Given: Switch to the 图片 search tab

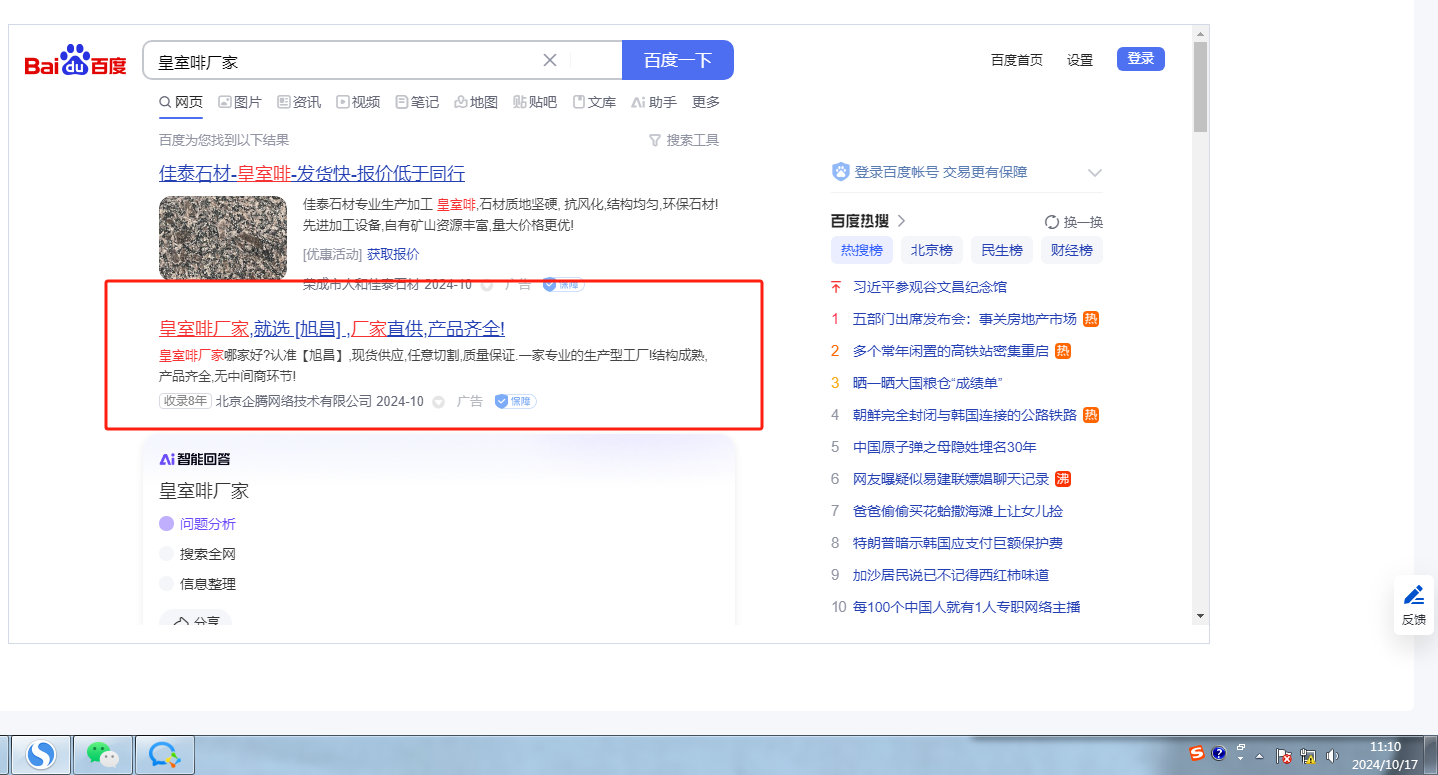Looking at the screenshot, I should (x=240, y=102).
